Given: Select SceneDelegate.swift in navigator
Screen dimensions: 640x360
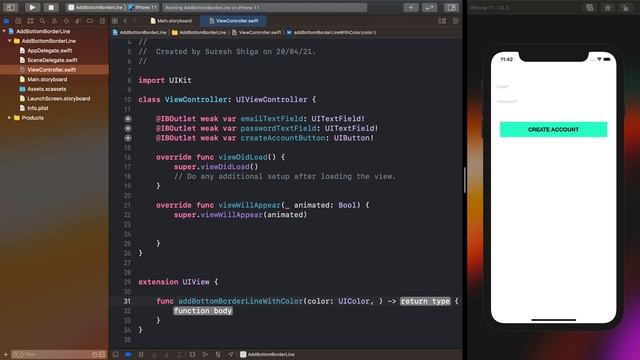Looking at the screenshot, I should point(52,60).
